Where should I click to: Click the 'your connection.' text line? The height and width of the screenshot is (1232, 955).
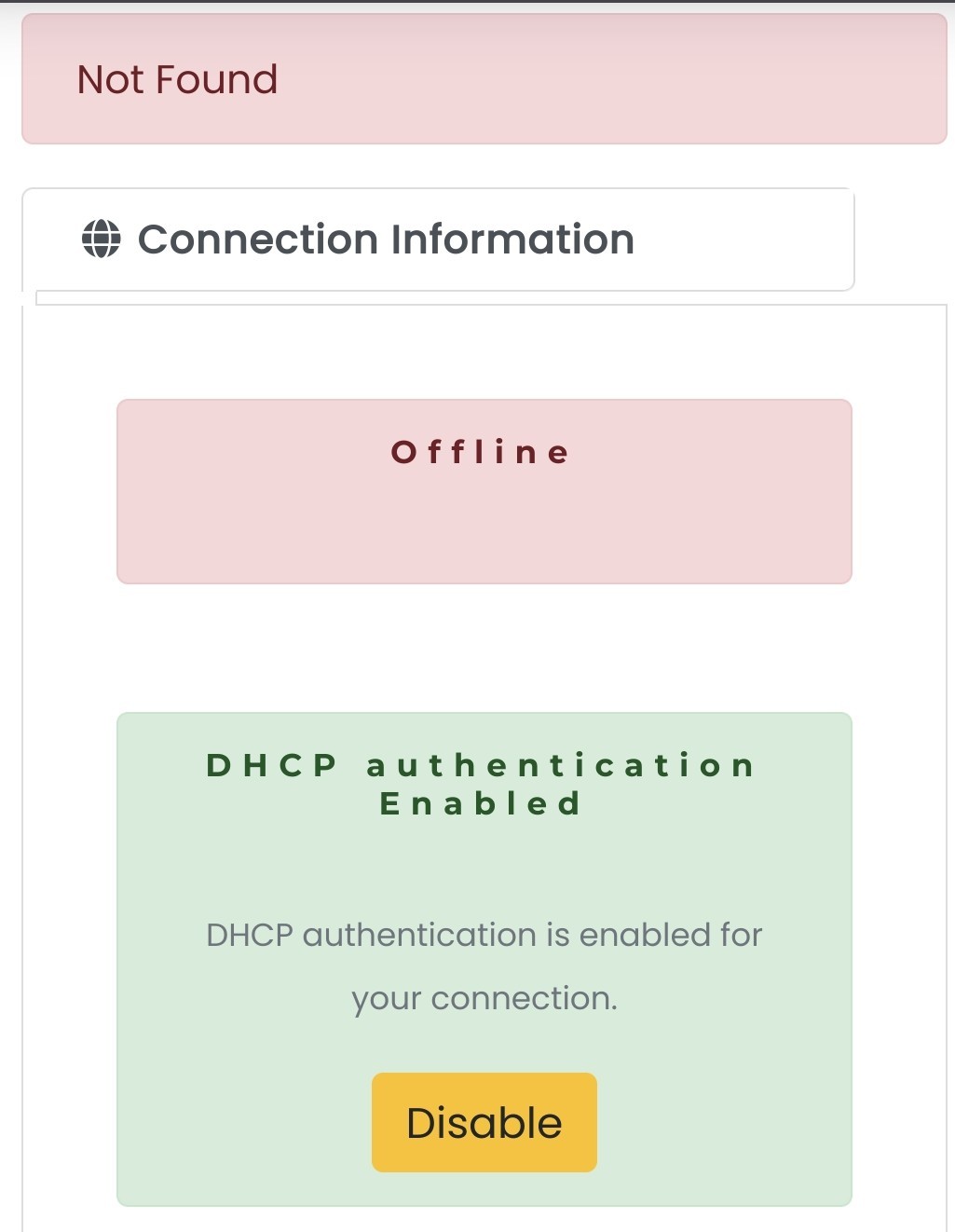tap(484, 998)
